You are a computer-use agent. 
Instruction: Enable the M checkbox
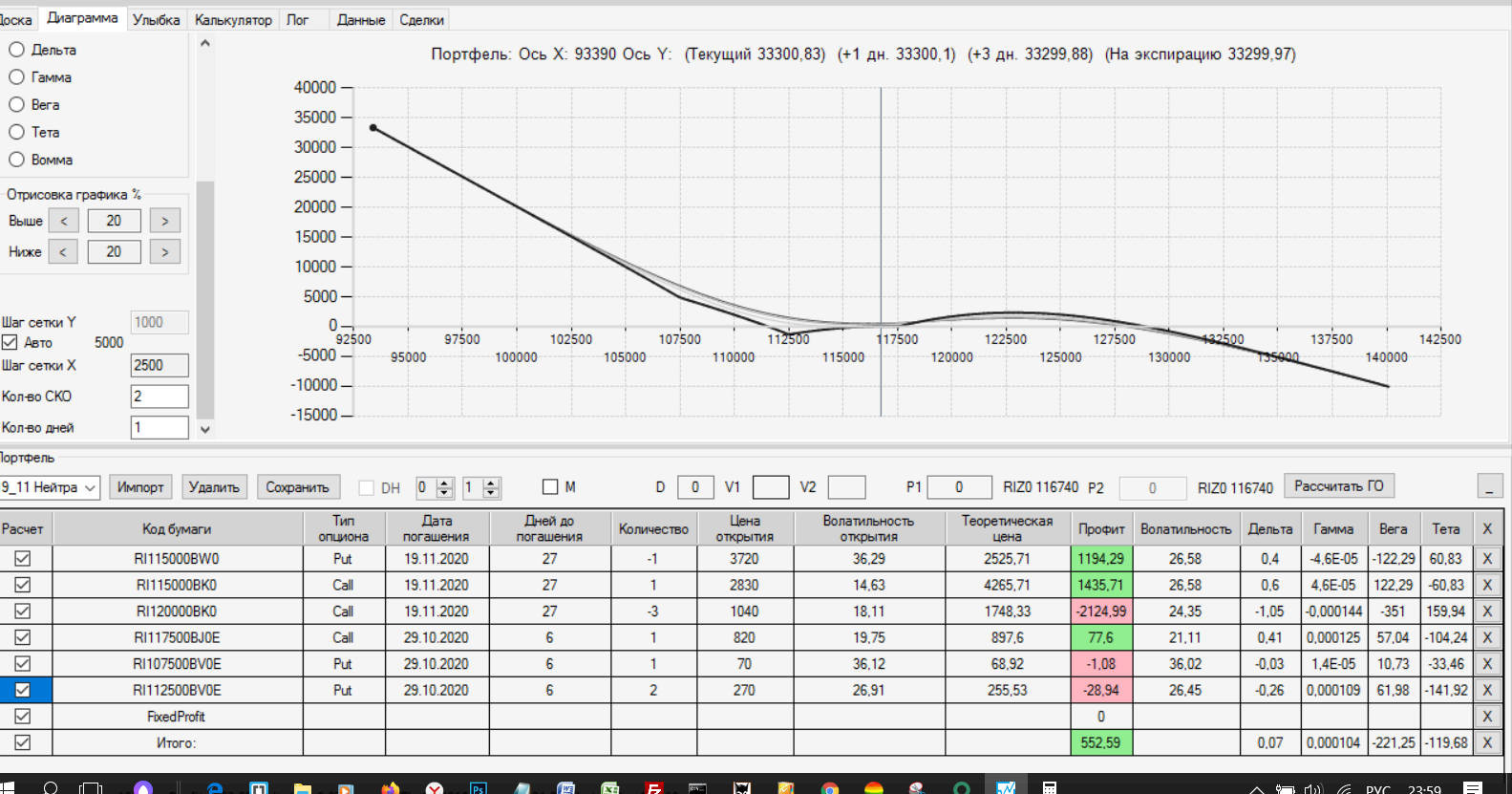(550, 487)
